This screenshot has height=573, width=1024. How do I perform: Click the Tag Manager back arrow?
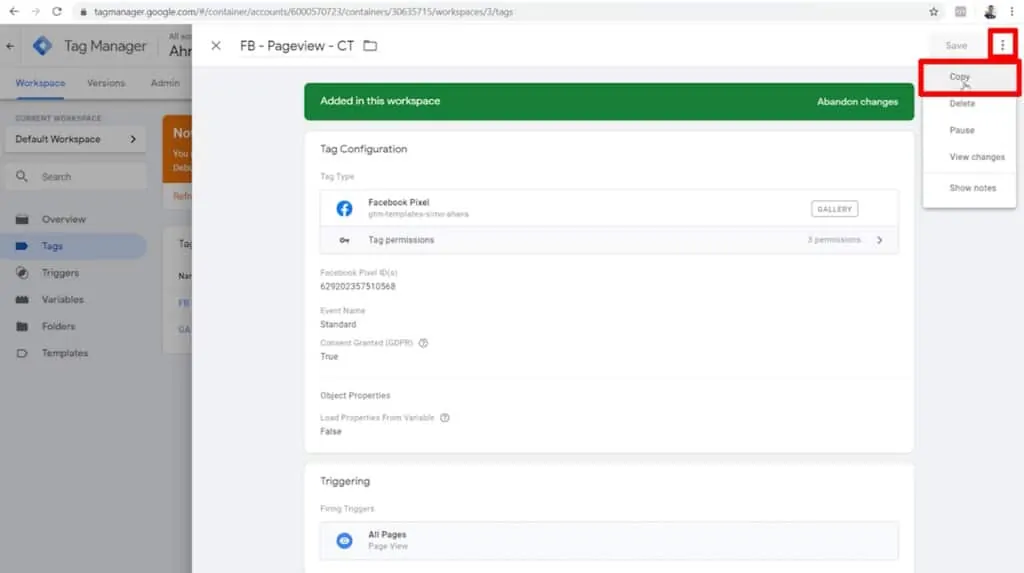point(10,46)
